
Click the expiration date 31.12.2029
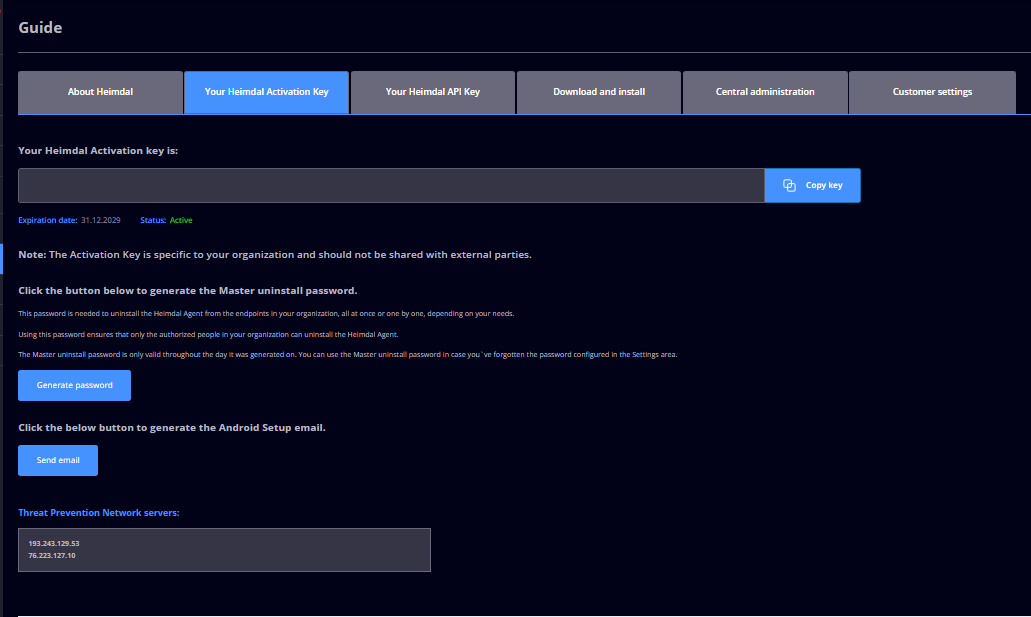[101, 220]
